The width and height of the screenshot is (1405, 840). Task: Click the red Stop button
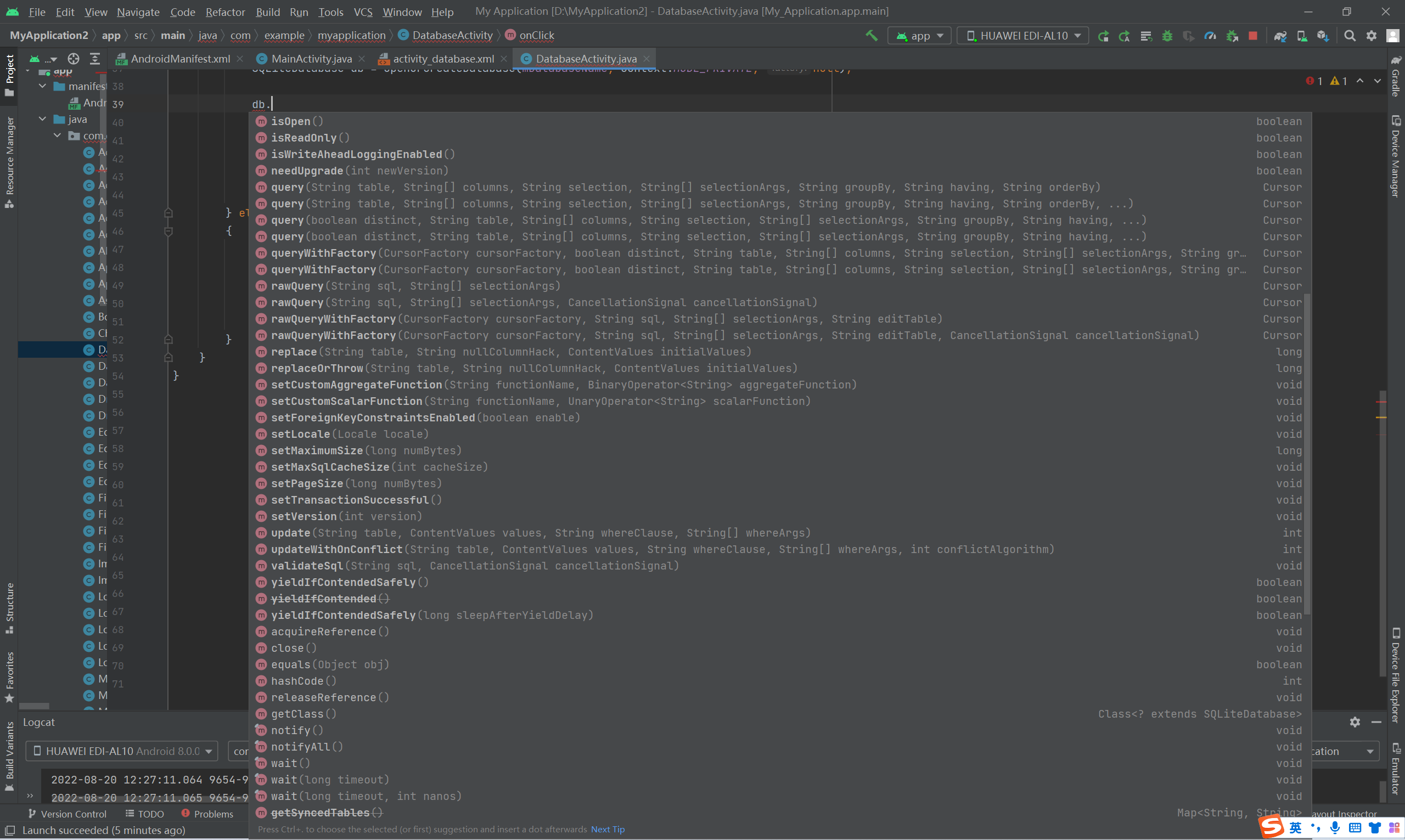1254,36
